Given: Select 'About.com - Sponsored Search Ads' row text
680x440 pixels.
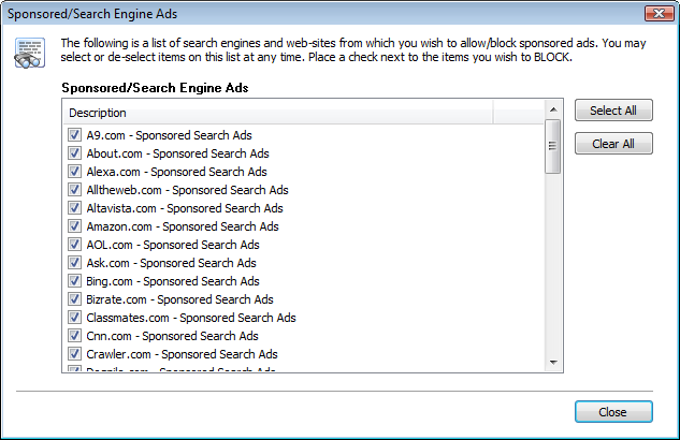Looking at the screenshot, I should [x=178, y=153].
